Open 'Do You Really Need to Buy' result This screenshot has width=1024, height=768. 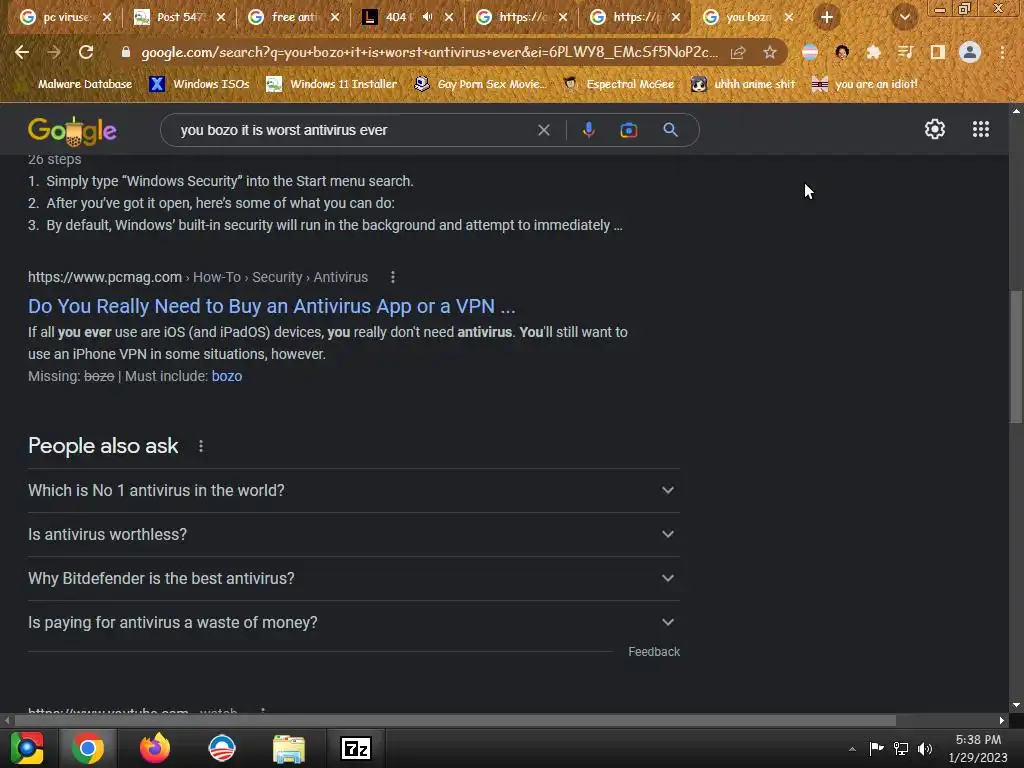272,306
